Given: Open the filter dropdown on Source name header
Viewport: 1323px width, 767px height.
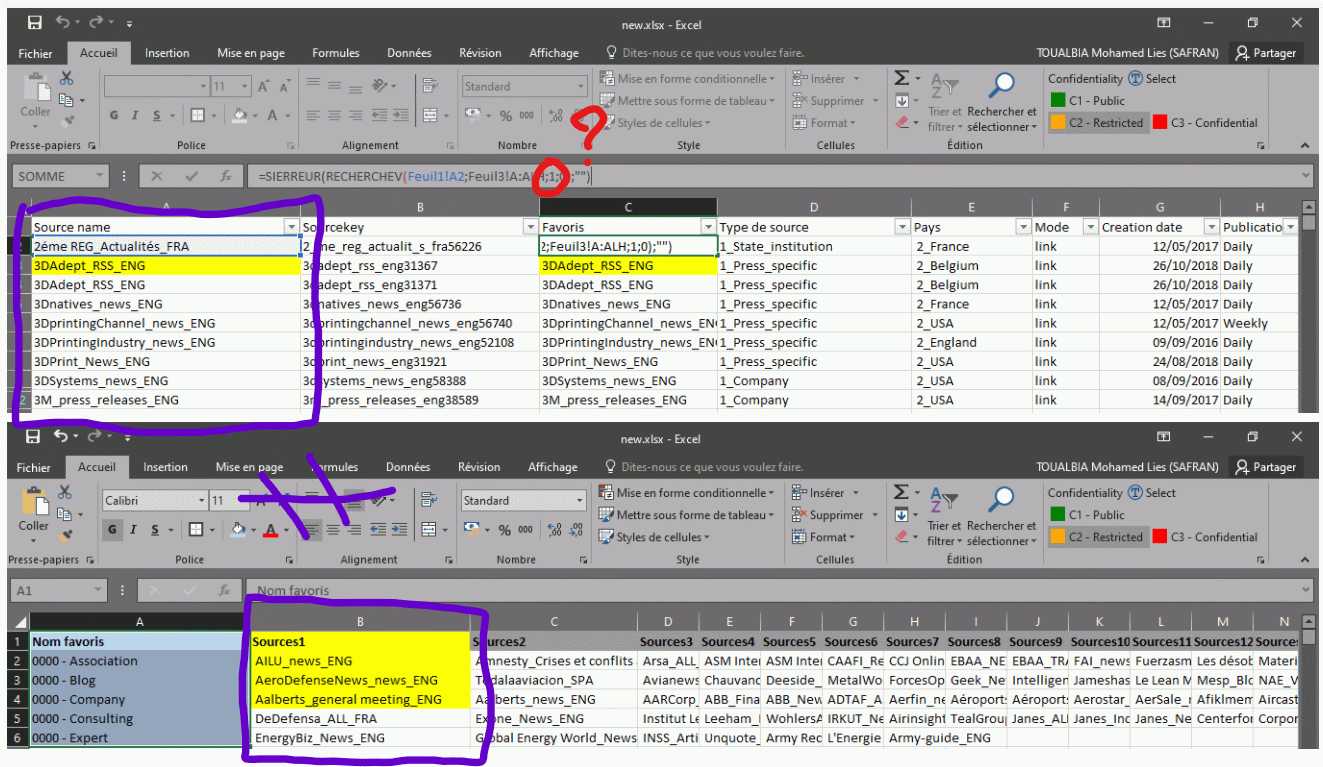Looking at the screenshot, I should 291,227.
